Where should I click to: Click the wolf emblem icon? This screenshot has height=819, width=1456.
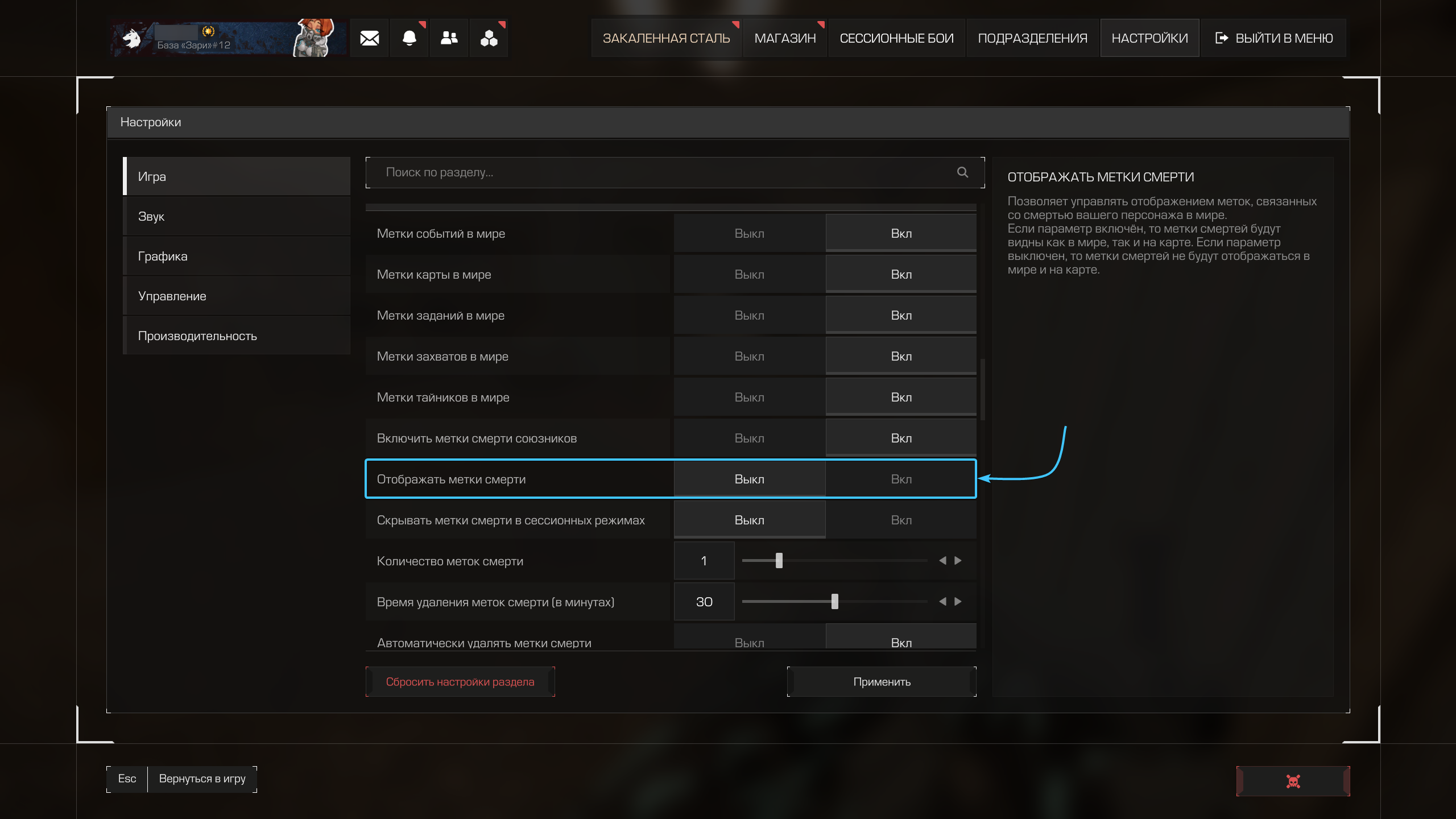pos(133,38)
